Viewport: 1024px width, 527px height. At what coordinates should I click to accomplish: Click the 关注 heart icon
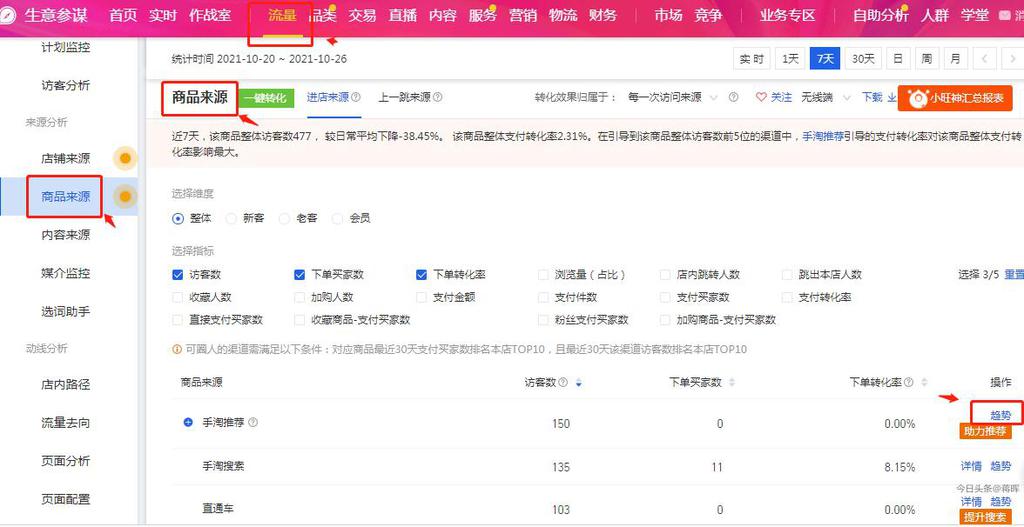pyautogui.click(x=761, y=97)
